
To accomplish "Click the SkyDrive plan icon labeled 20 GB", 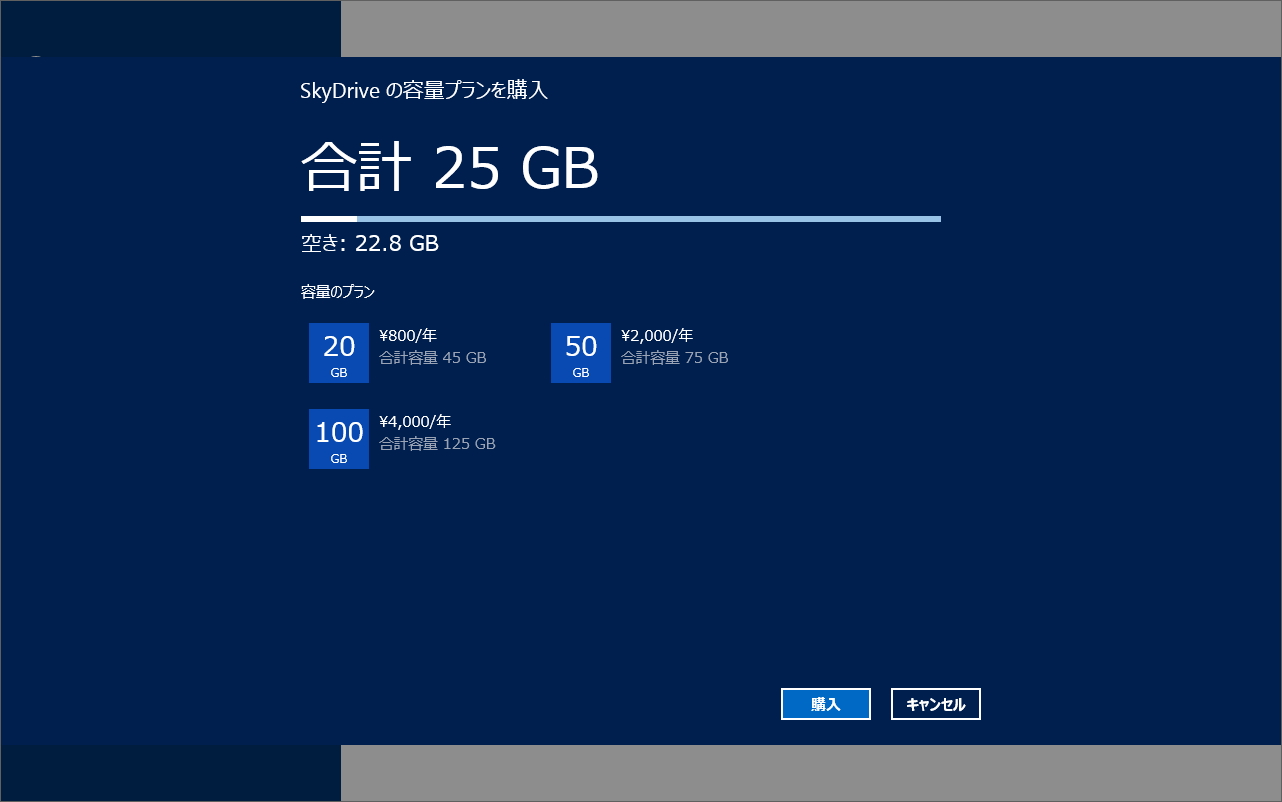I will click(x=338, y=353).
